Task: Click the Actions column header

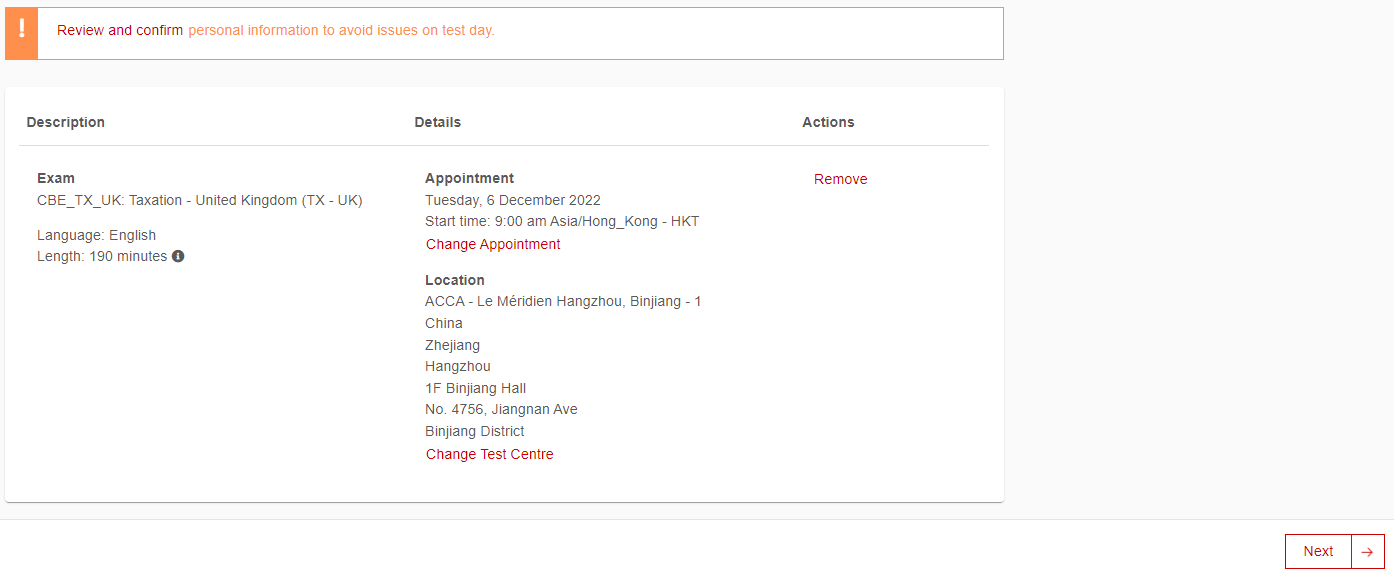Action: click(x=828, y=122)
